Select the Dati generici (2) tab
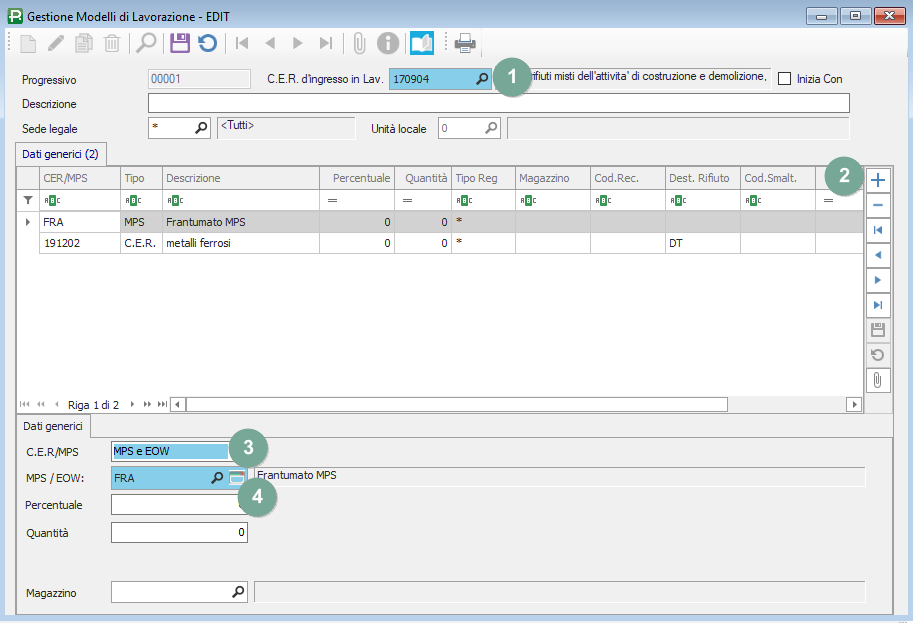This screenshot has width=913, height=623. (62, 153)
